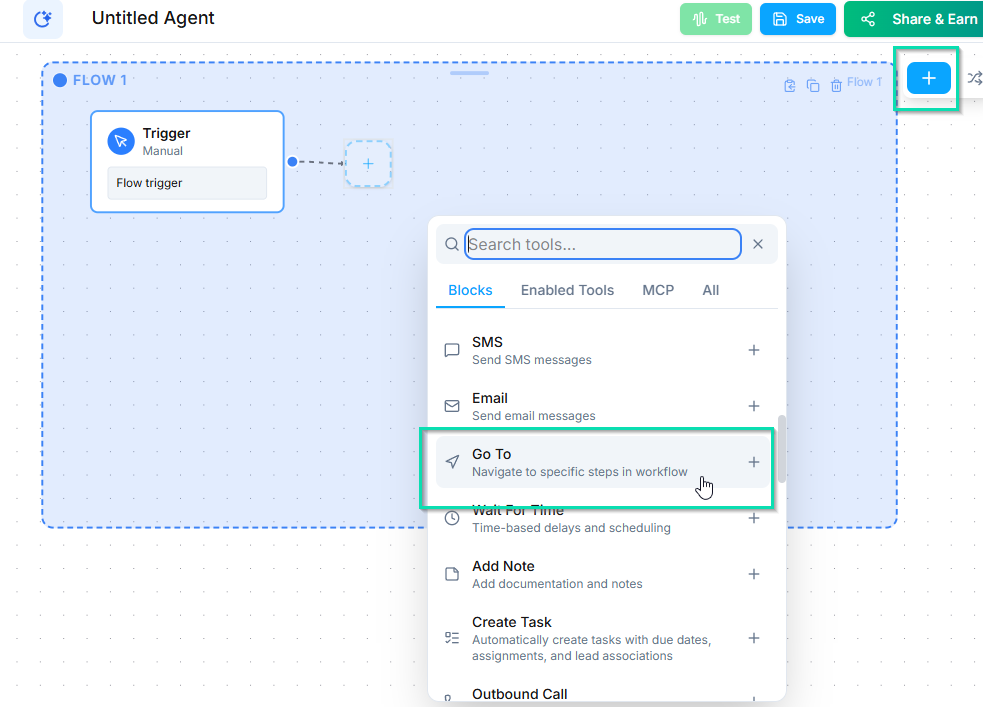Add the SMS block using its plus button

[x=754, y=350]
